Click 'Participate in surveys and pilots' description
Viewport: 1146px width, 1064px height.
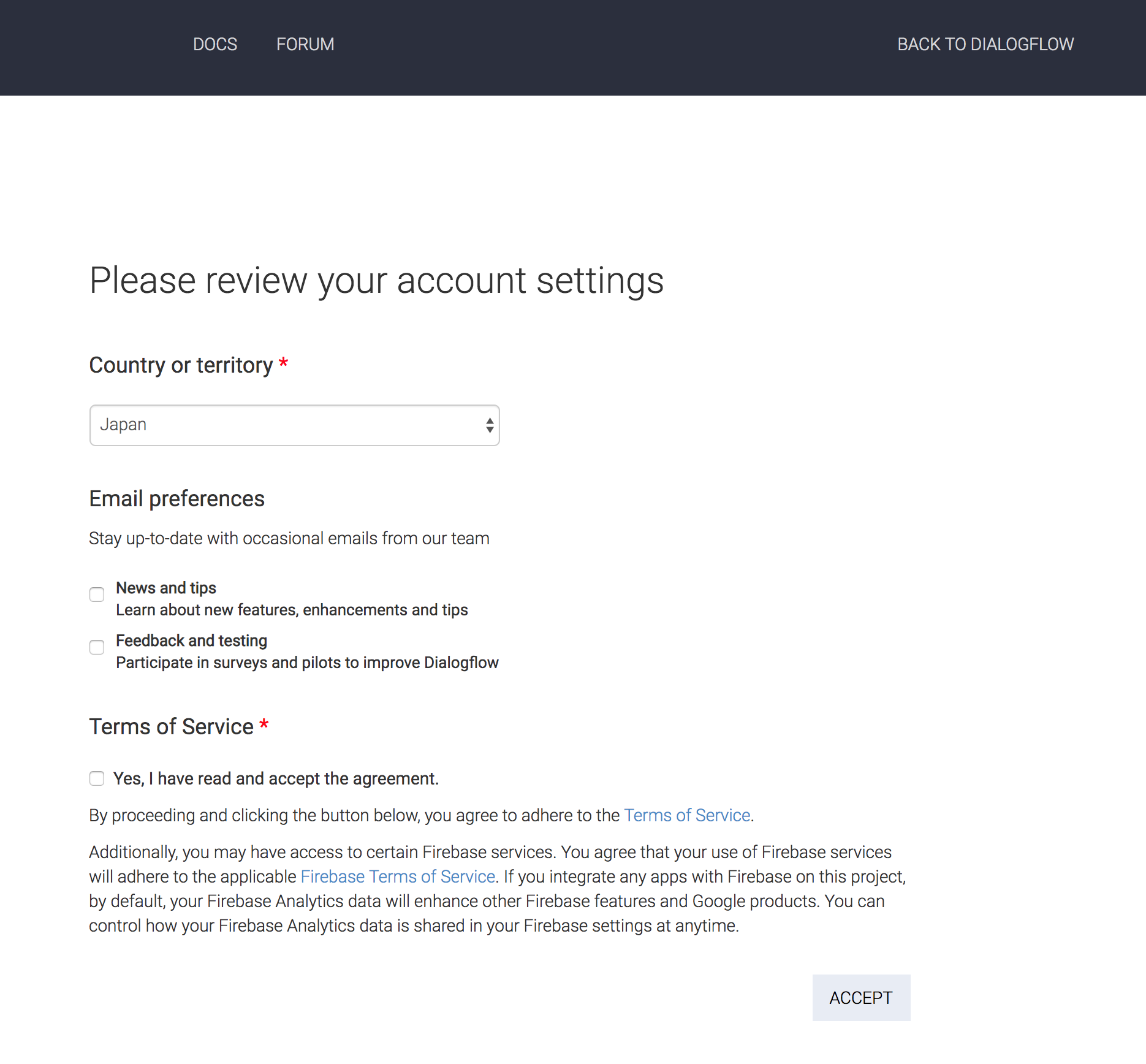(x=307, y=663)
